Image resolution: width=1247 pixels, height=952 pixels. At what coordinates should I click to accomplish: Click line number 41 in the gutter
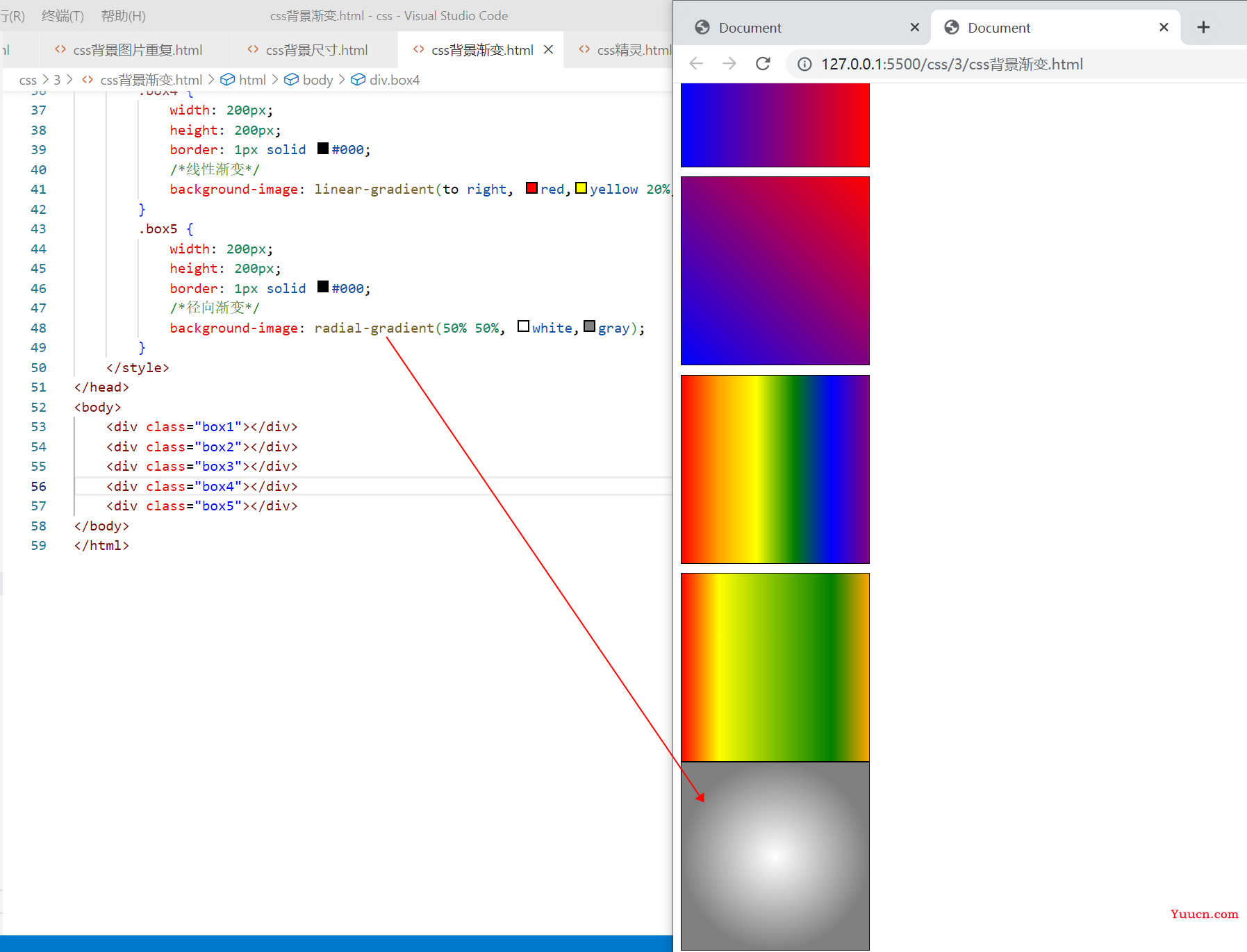pos(38,189)
